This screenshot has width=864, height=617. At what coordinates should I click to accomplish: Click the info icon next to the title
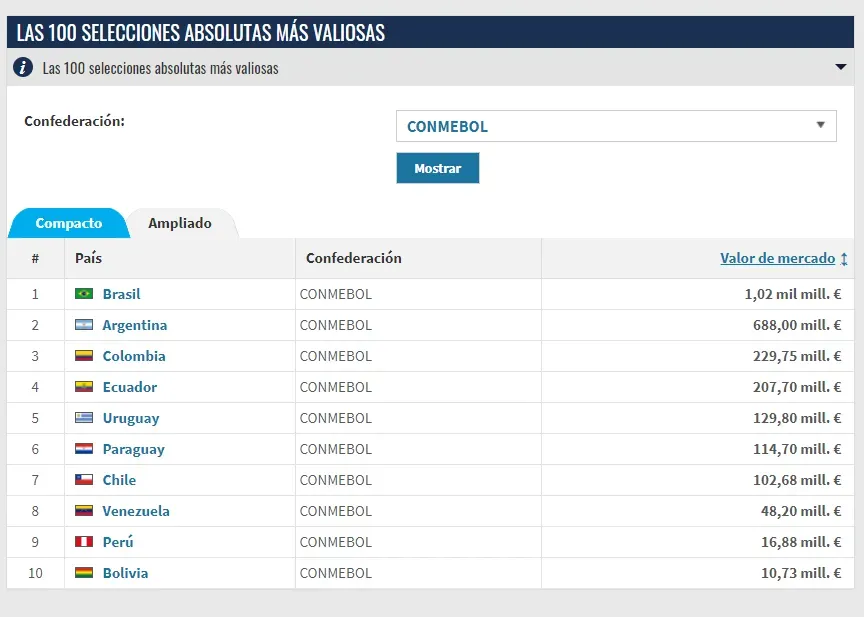coord(23,68)
